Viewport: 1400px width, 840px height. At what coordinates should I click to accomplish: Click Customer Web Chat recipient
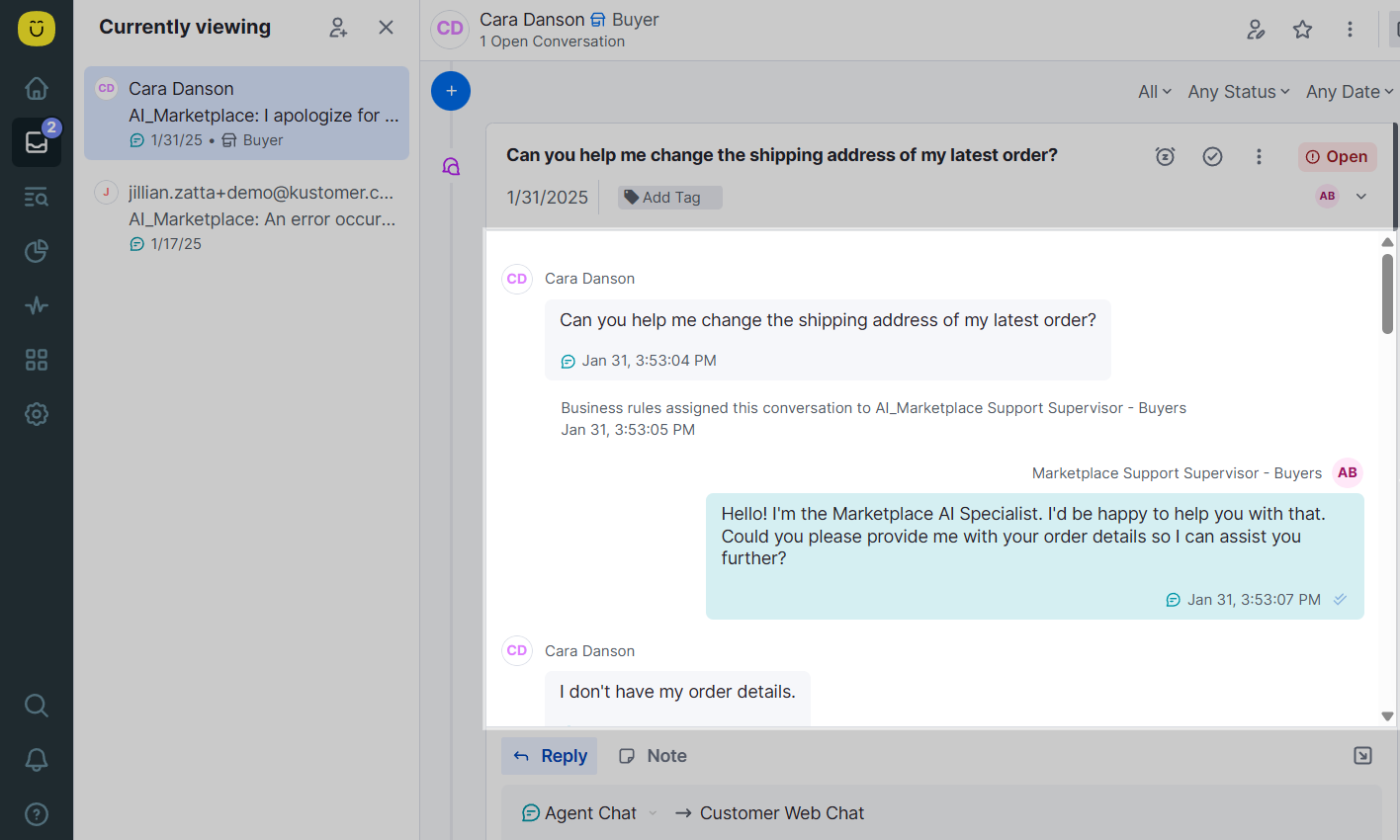coord(782,813)
